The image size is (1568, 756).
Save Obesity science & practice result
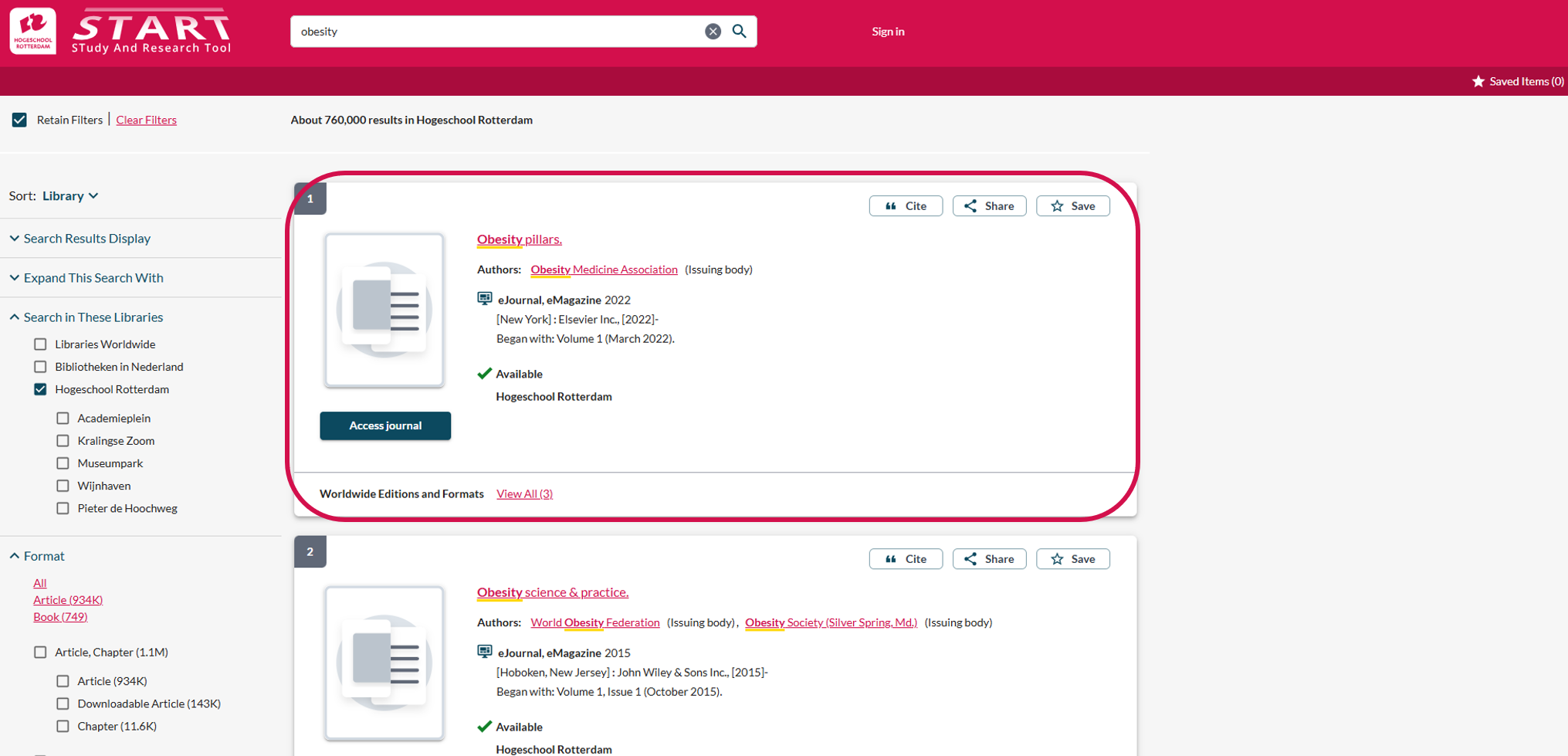tap(1072, 559)
